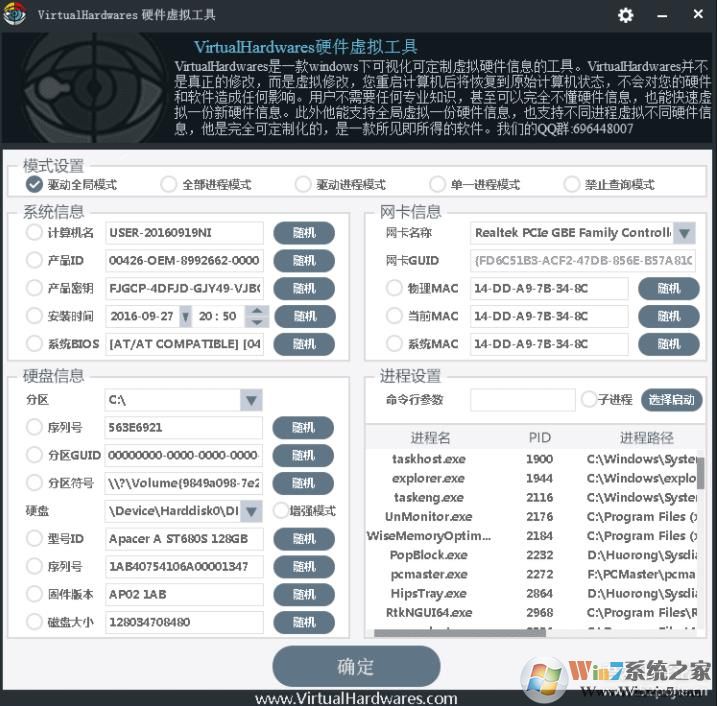The height and width of the screenshot is (706, 718).
Task: Enable the 分区GUID option
Action: (34, 455)
